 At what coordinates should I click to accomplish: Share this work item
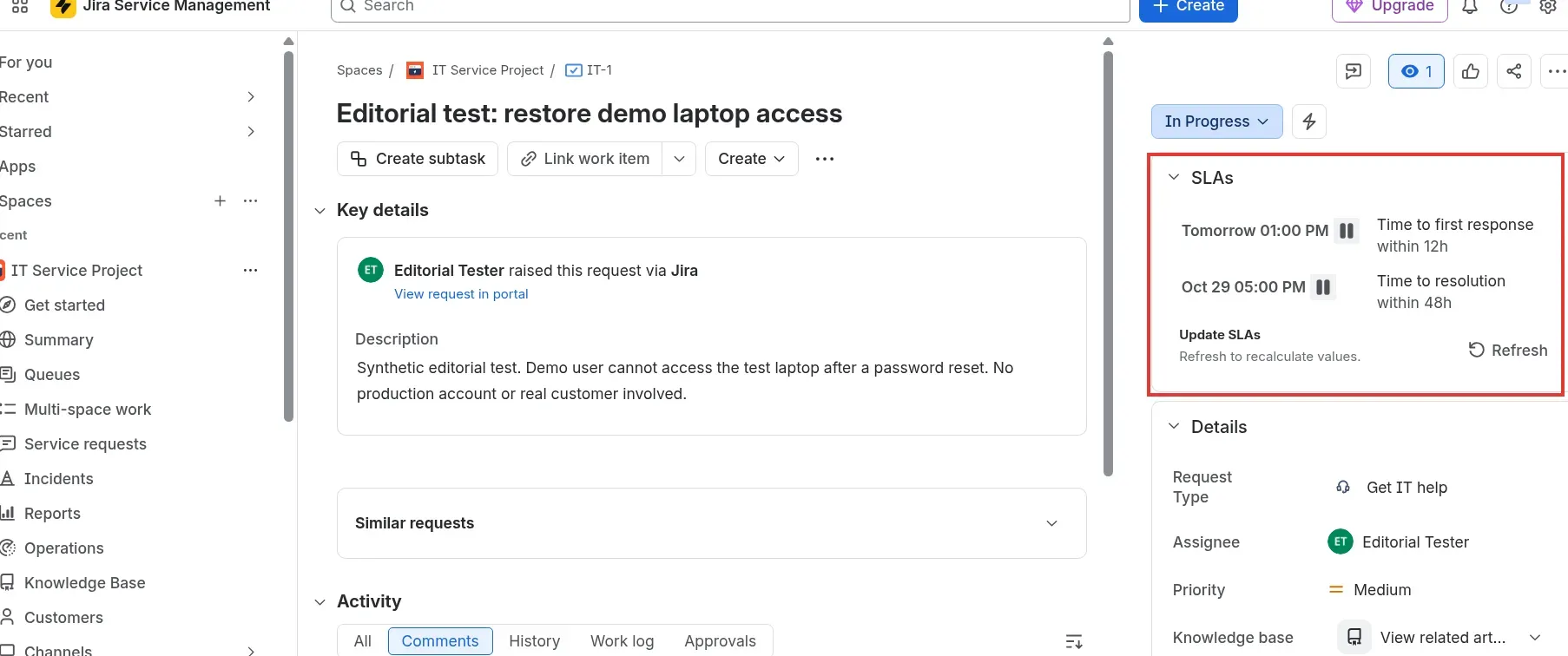pos(1514,71)
